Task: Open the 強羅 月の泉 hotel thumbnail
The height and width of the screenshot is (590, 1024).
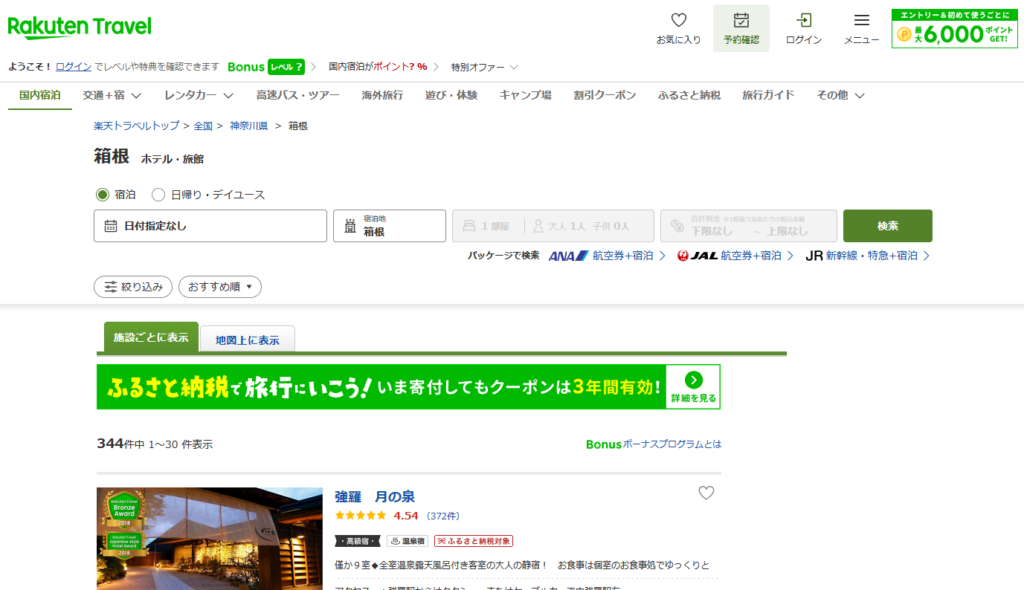Action: 209,538
